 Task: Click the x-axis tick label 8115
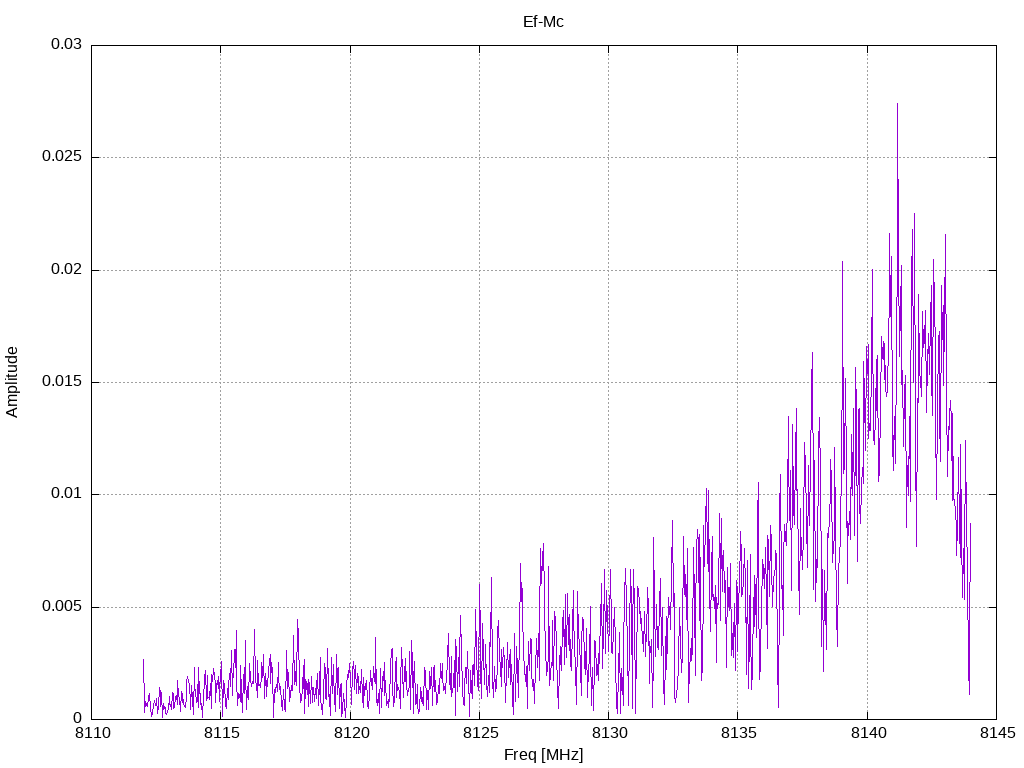click(x=221, y=733)
